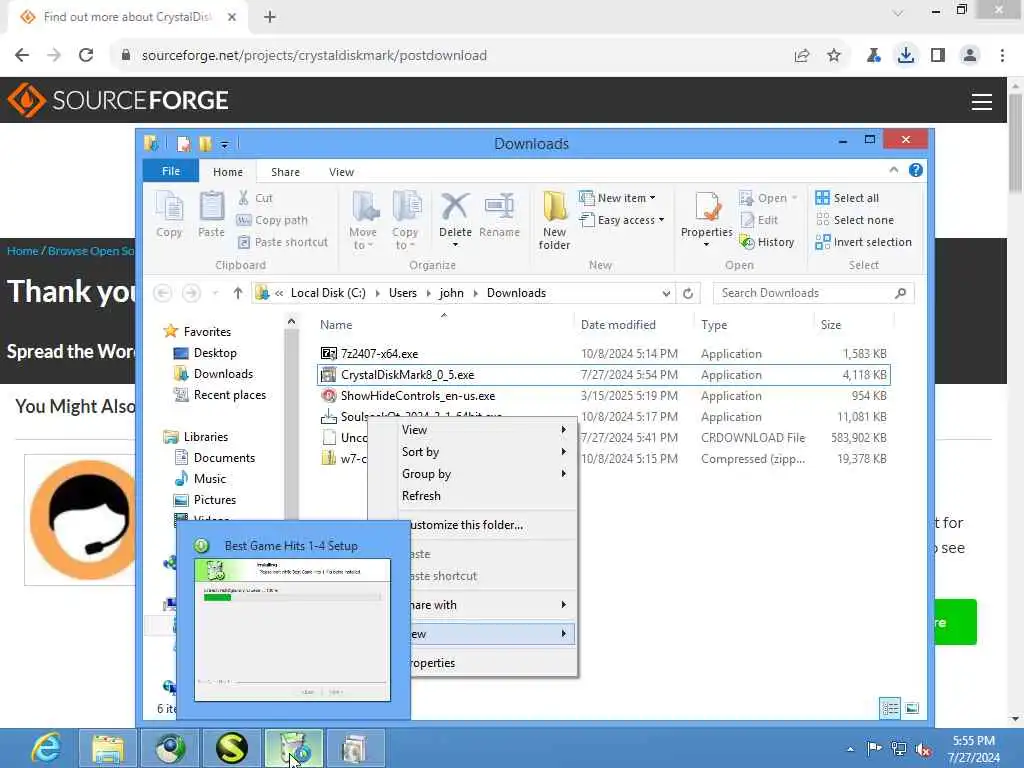
Task: Open Explorer Help question mark icon
Action: [x=916, y=170]
